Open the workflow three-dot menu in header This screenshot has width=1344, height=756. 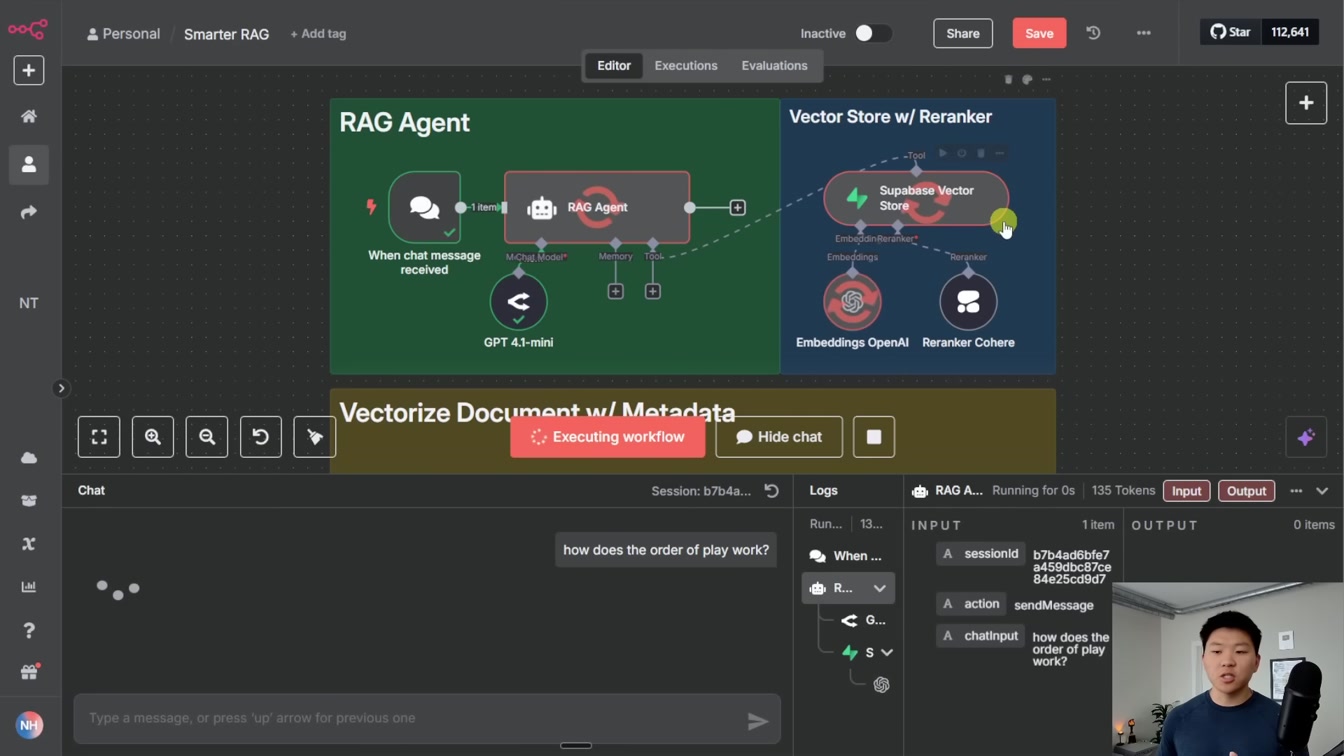(1143, 33)
